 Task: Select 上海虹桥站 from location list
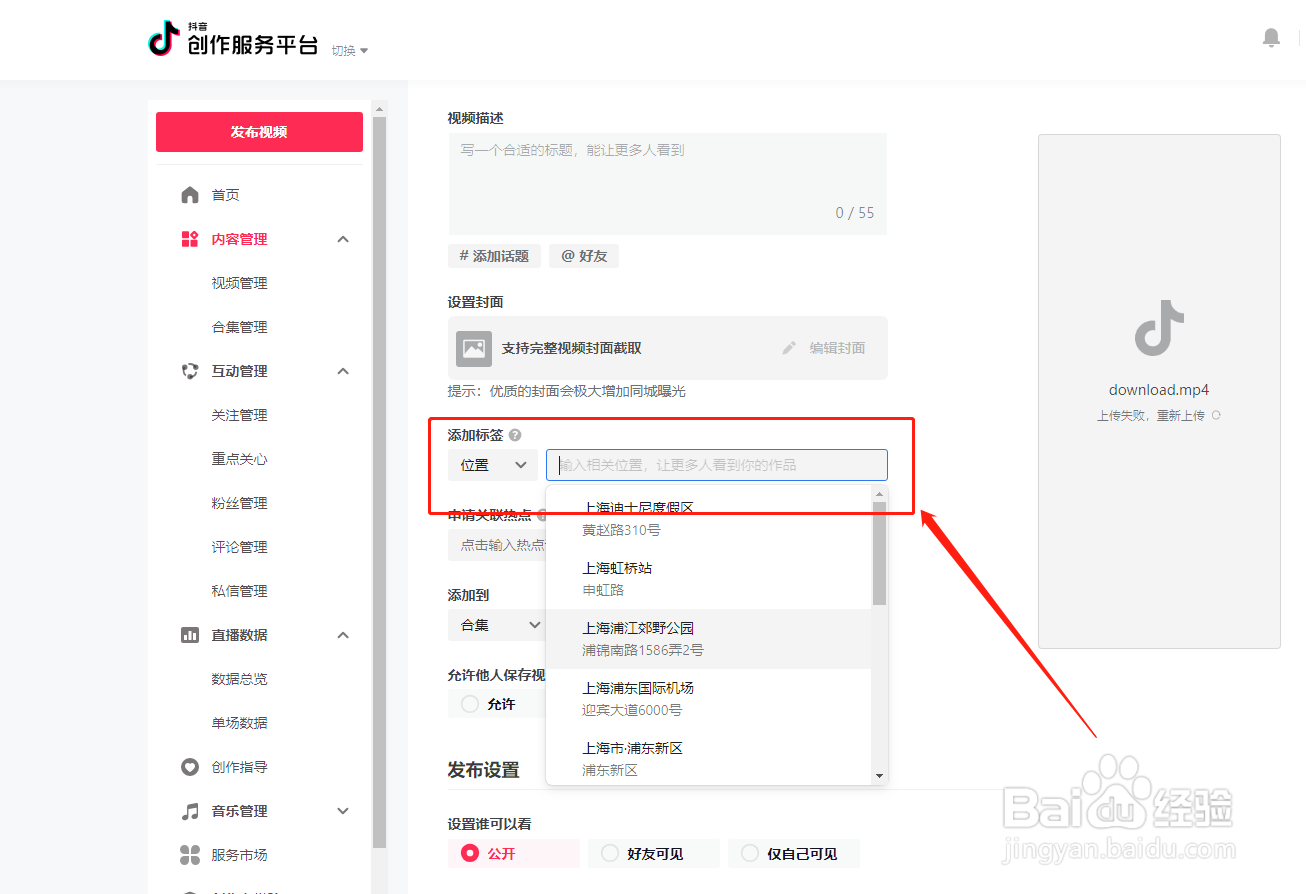click(708, 579)
